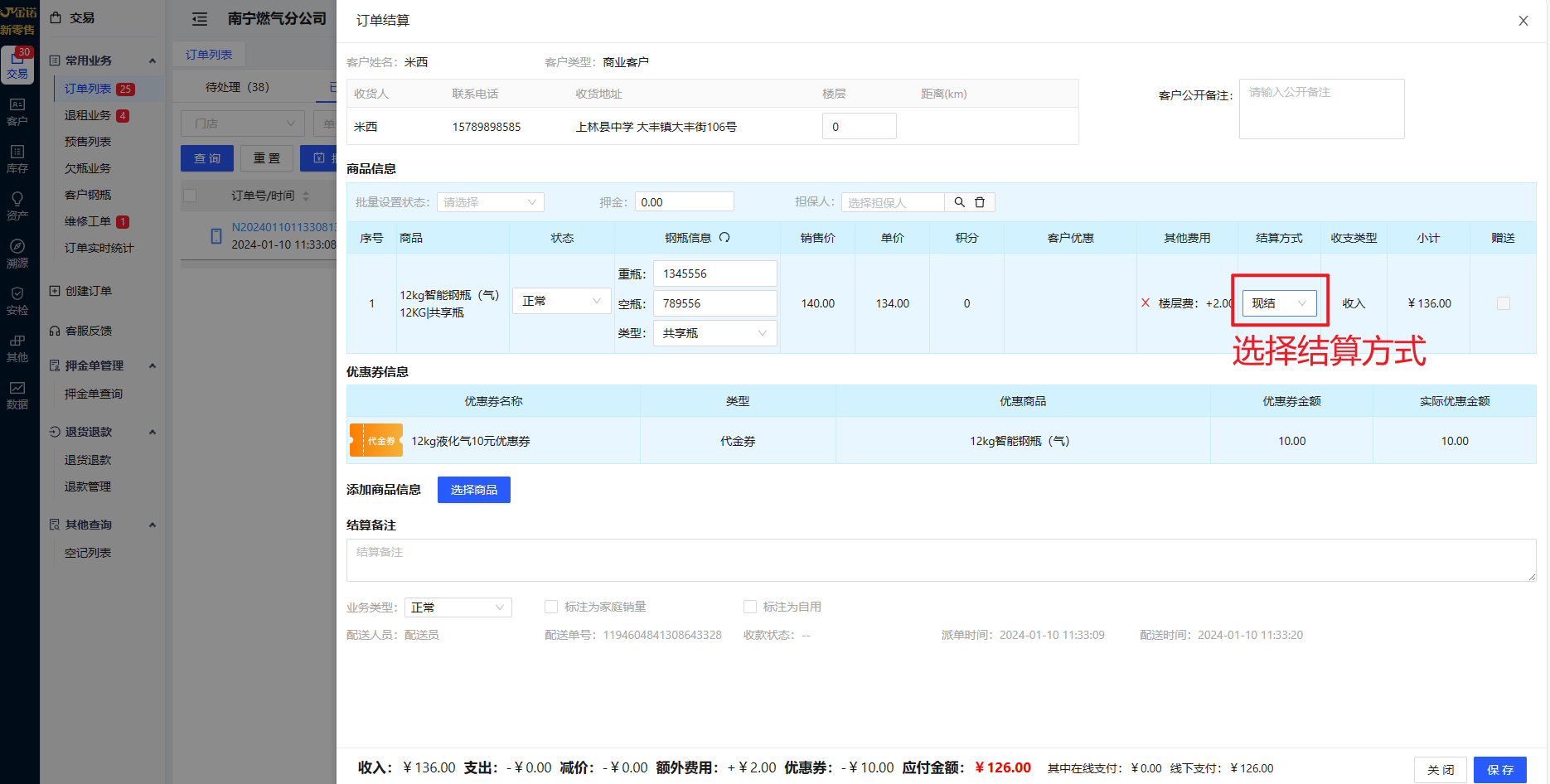The height and width of the screenshot is (784, 1550).
Task: Toggle the 赠送 checkbox for 12kg智能钢瓶
Action: (1503, 303)
